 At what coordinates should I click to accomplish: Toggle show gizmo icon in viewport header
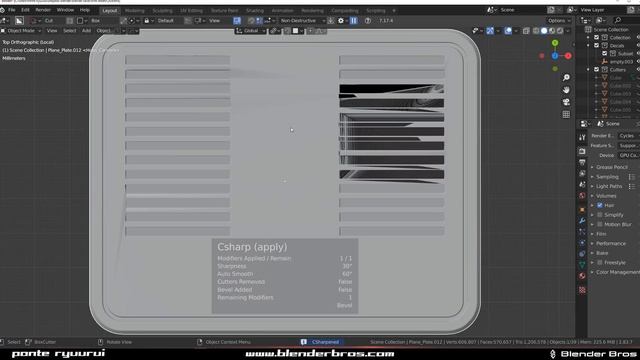click(x=490, y=31)
